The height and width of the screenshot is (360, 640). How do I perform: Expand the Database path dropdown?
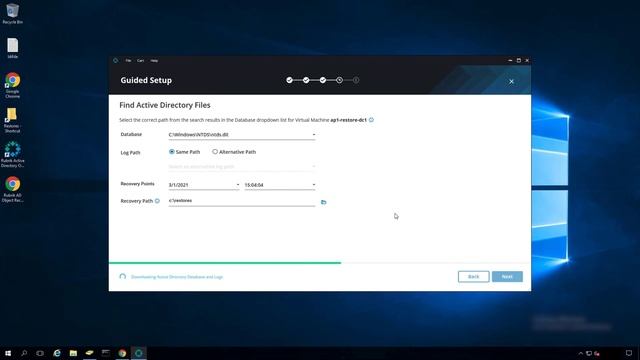click(x=242, y=135)
